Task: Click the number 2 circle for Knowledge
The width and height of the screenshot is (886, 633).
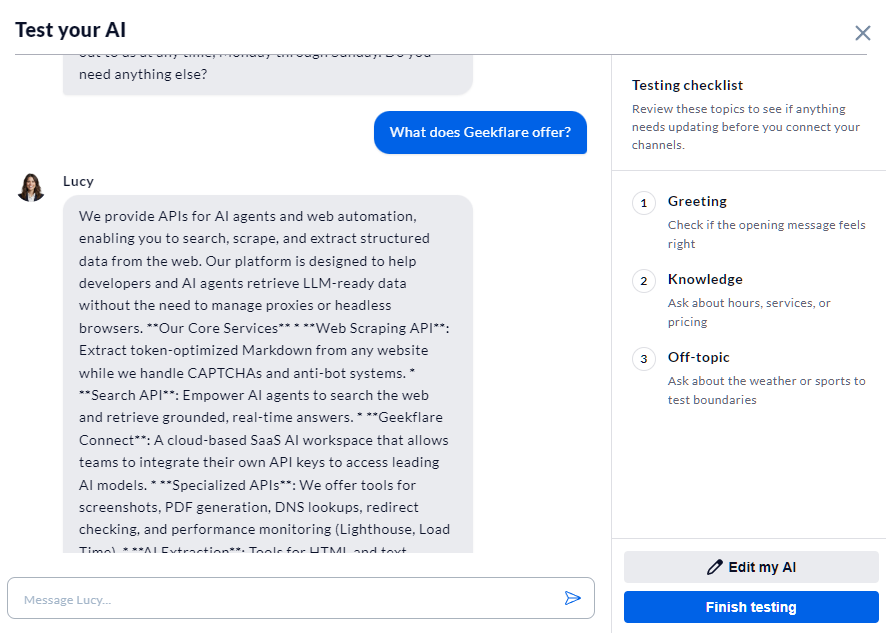Action: [644, 281]
